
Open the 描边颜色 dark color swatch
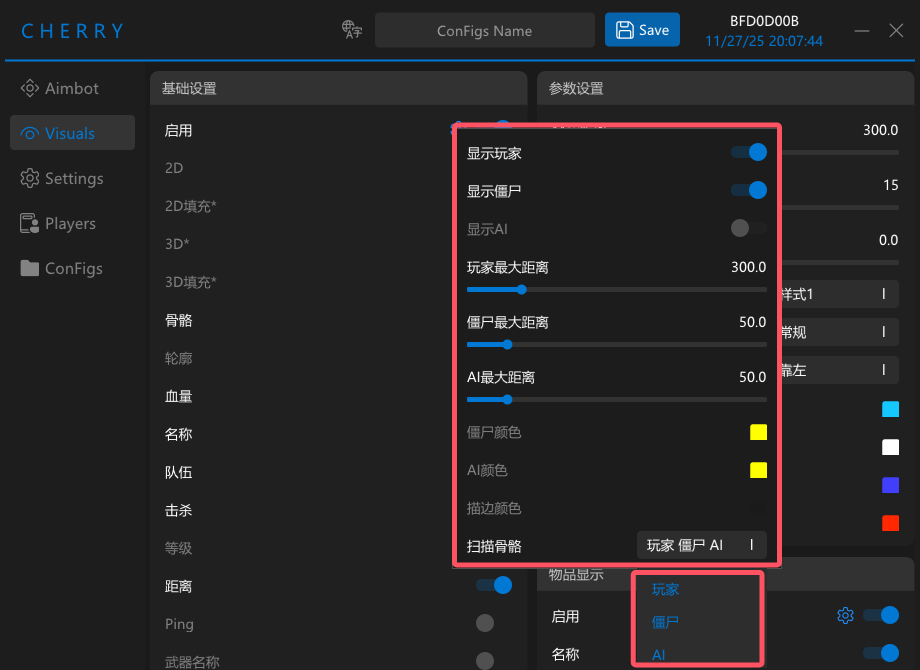(x=758, y=508)
